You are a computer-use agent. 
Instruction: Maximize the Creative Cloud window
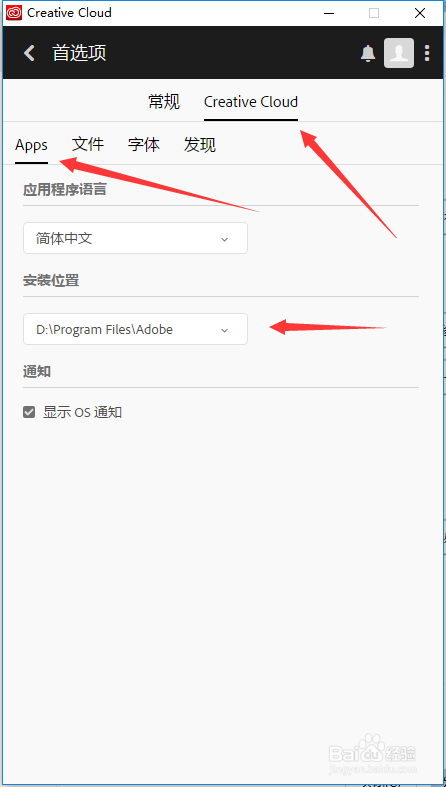[x=374, y=14]
